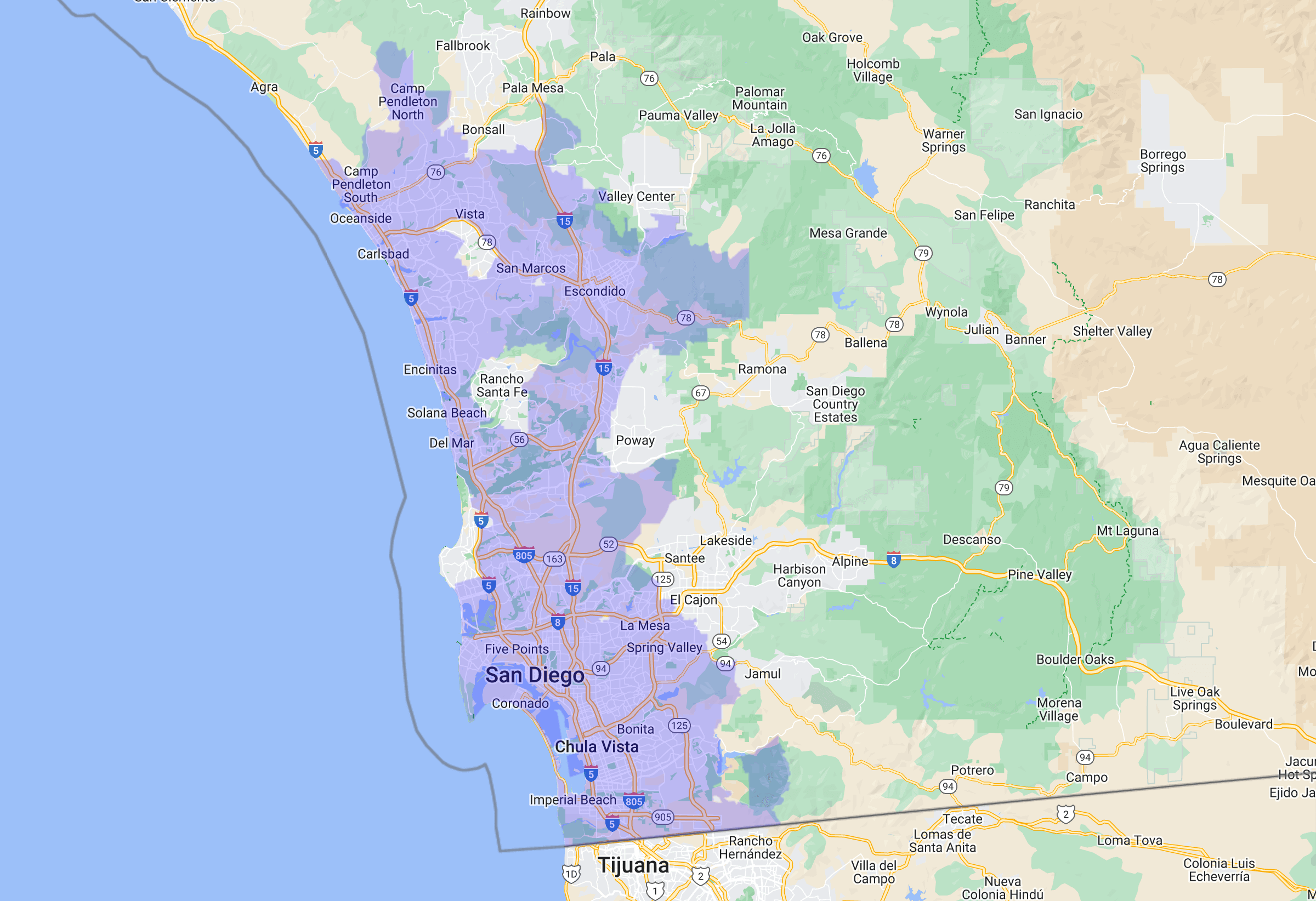The width and height of the screenshot is (1316, 901).
Task: Click the La Mesa label
Action: [644, 625]
